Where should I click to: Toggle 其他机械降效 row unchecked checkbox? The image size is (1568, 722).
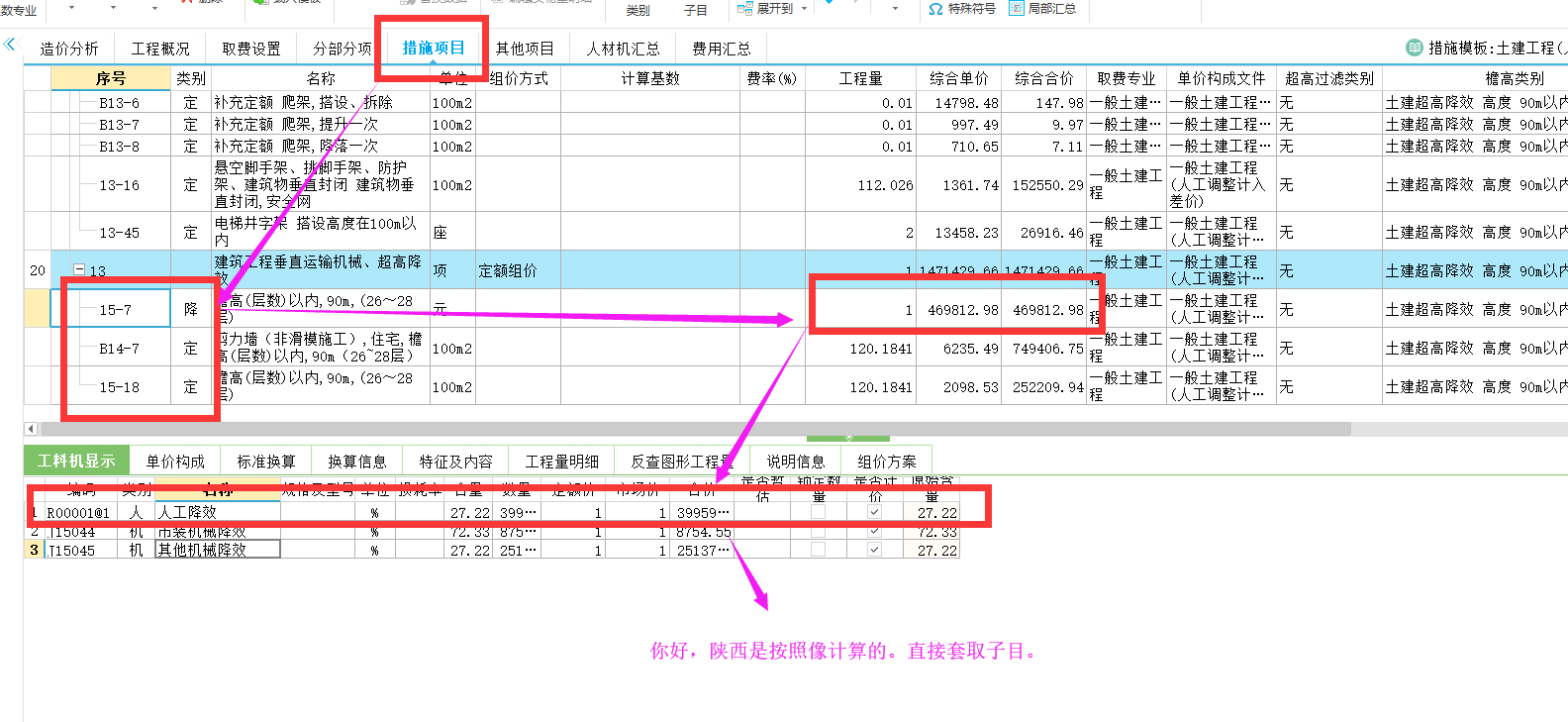[818, 550]
